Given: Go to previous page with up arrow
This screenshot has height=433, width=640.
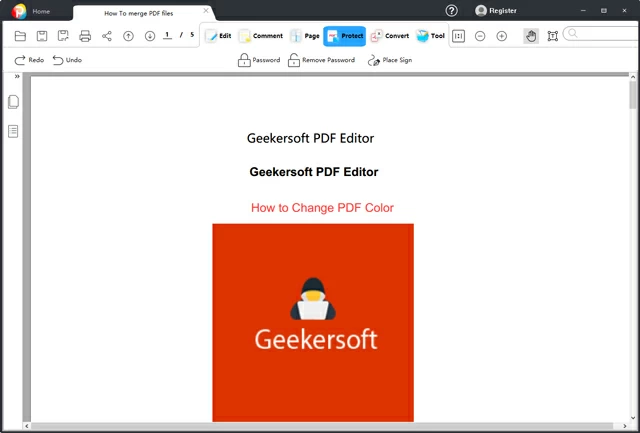Looking at the screenshot, I should (x=128, y=36).
